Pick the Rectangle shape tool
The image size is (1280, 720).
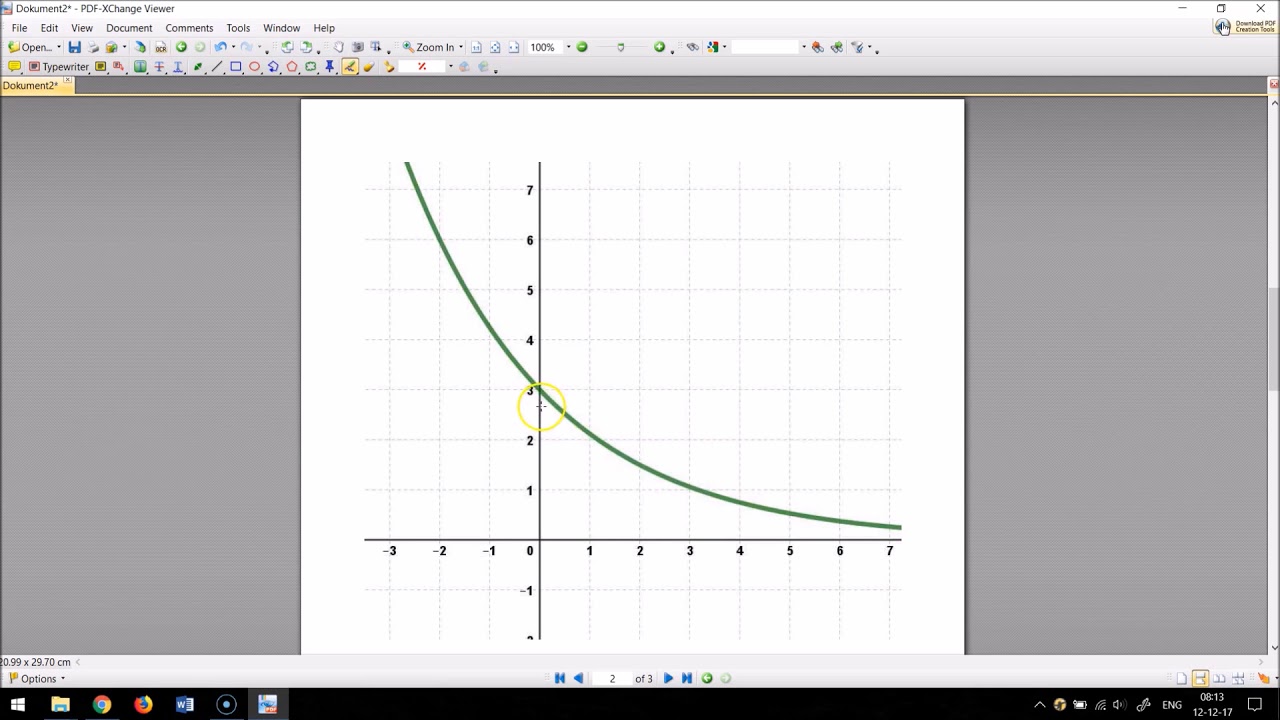[236, 67]
